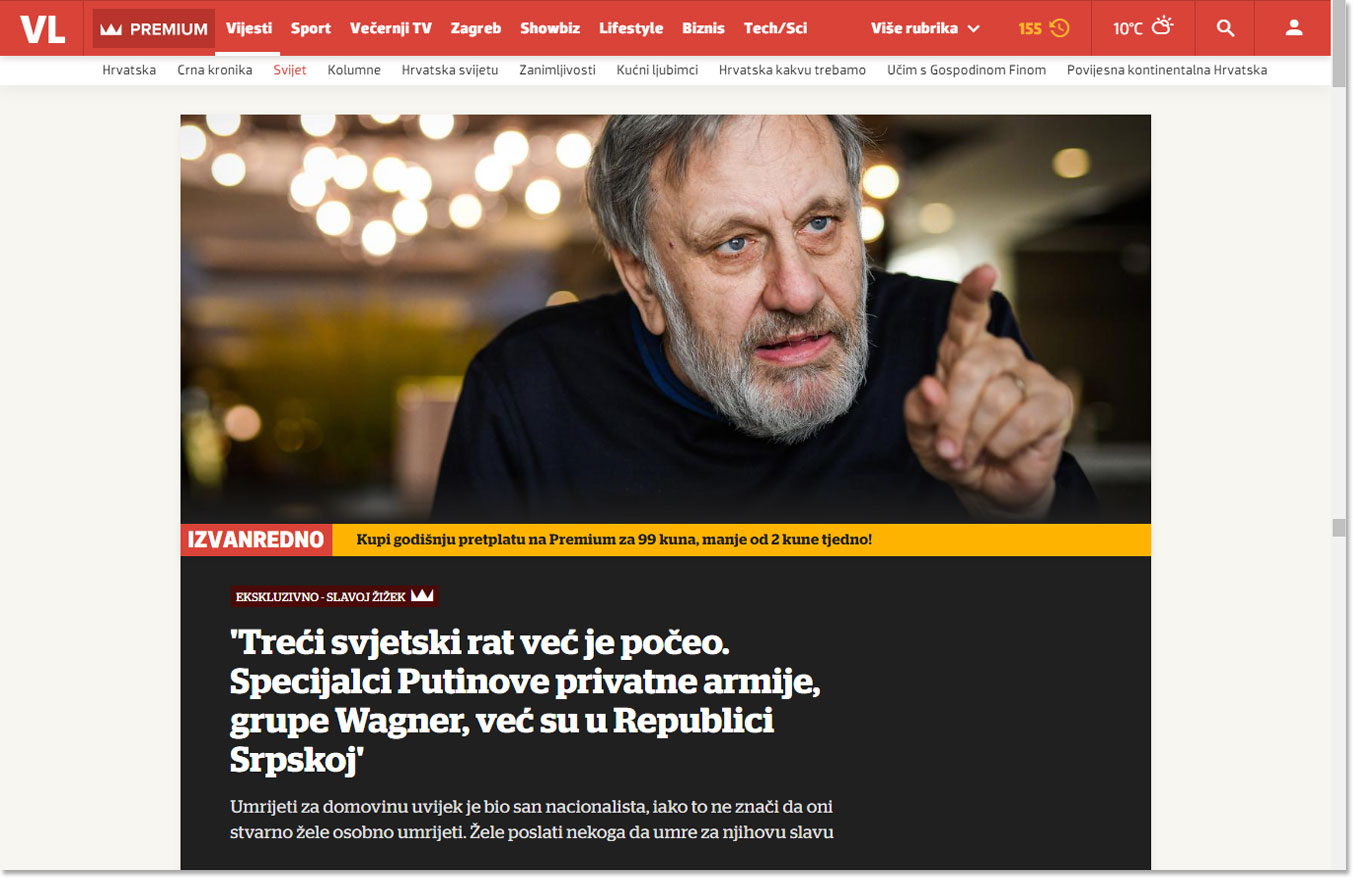Click the Slavoj Žižek article photo
The width and height of the screenshot is (1365, 889).
pos(665,319)
